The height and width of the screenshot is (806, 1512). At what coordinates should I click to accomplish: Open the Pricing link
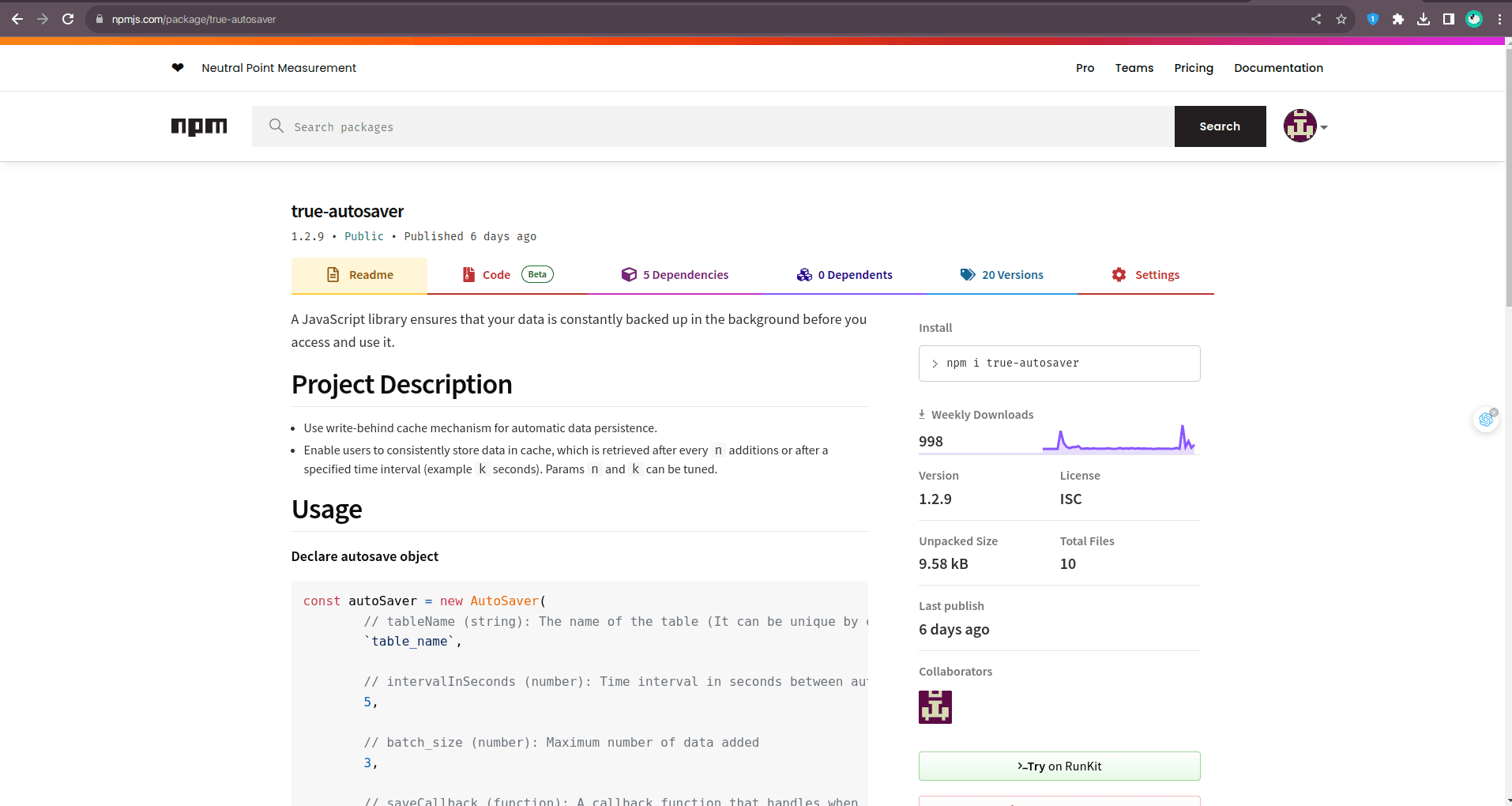pos(1193,68)
